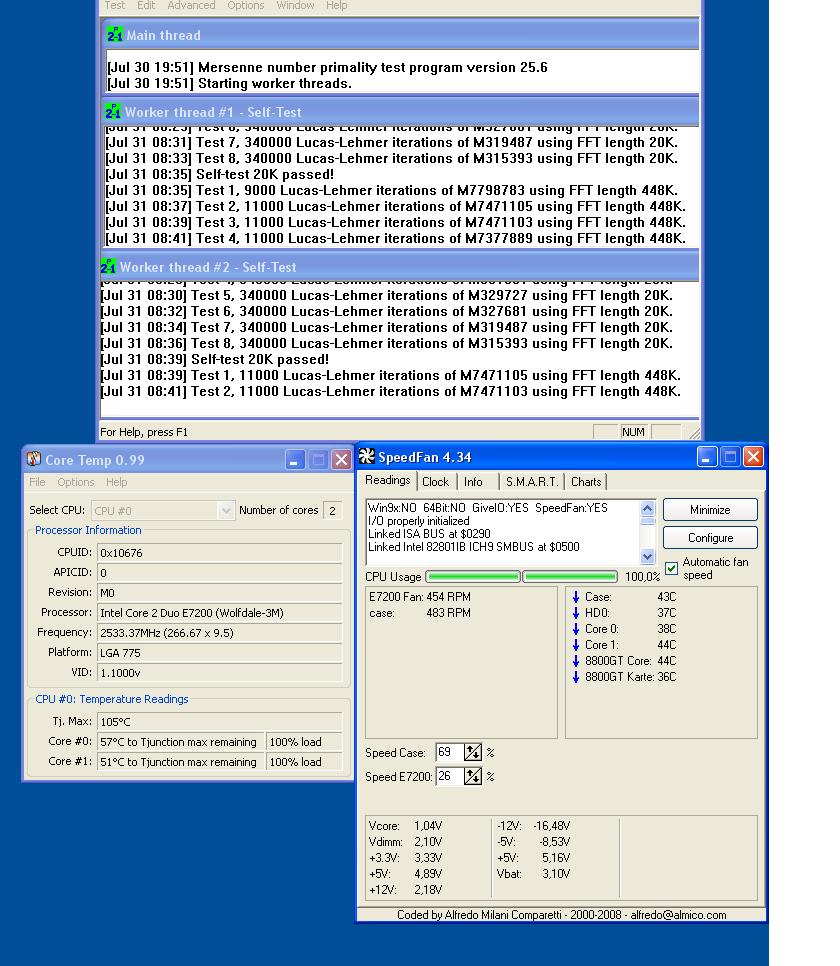Click the Vbat 3,10V reading
This screenshot has height=966, width=840.
click(533, 874)
